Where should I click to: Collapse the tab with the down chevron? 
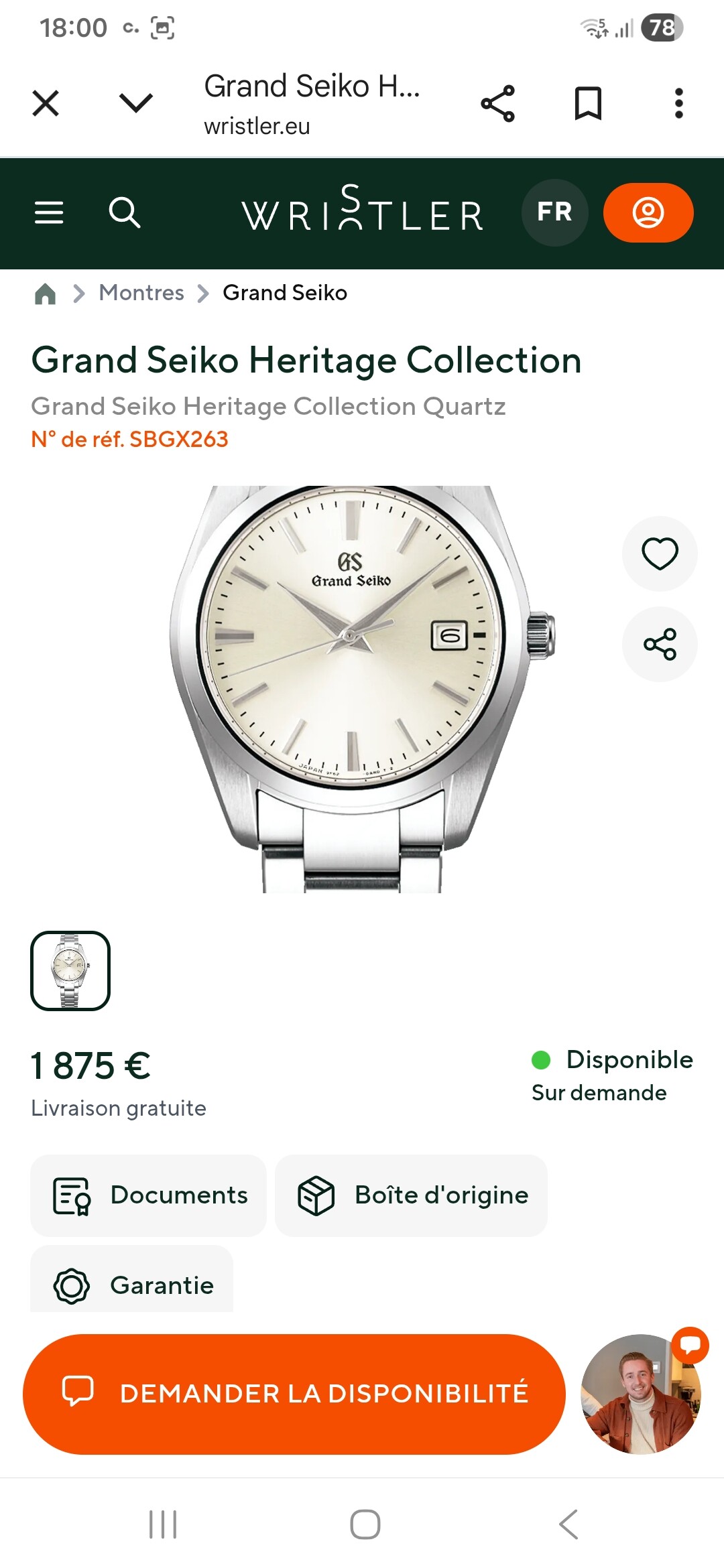[x=136, y=103]
